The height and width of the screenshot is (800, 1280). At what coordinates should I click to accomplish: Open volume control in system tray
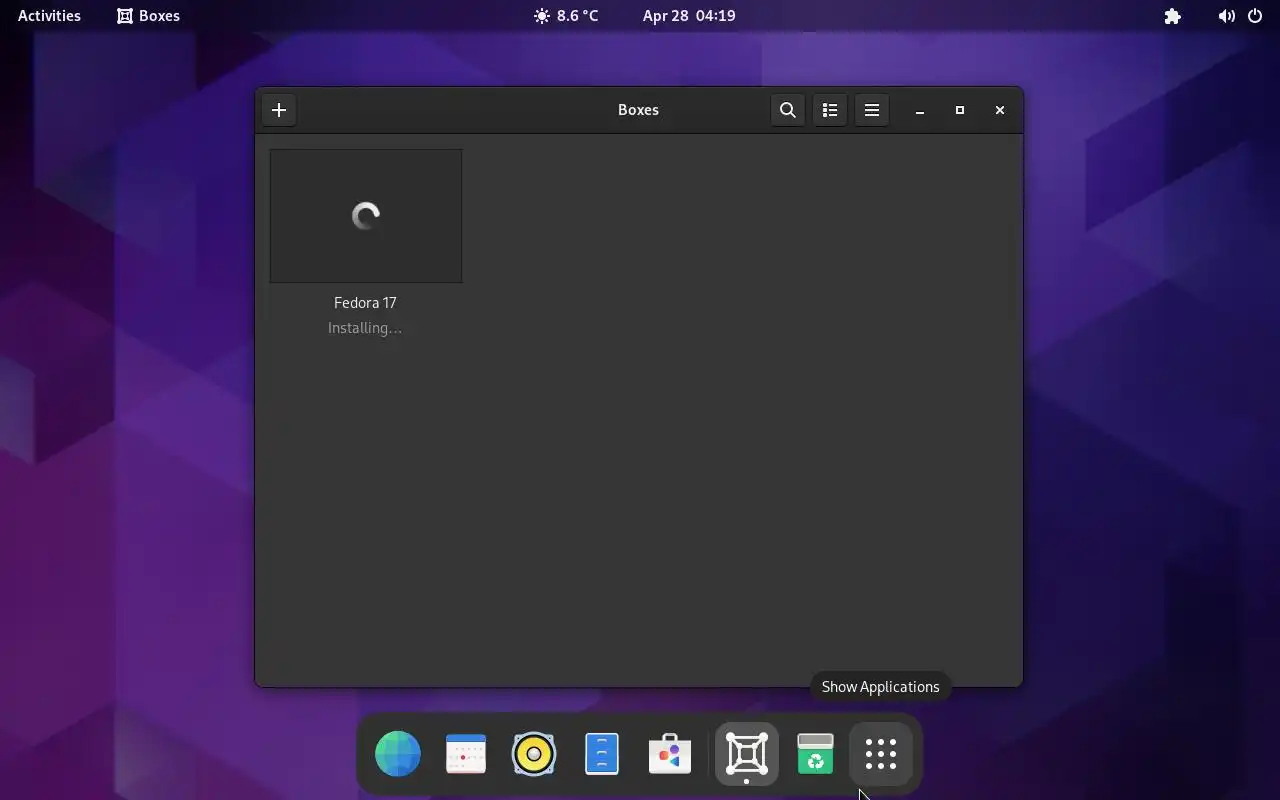click(x=1226, y=16)
